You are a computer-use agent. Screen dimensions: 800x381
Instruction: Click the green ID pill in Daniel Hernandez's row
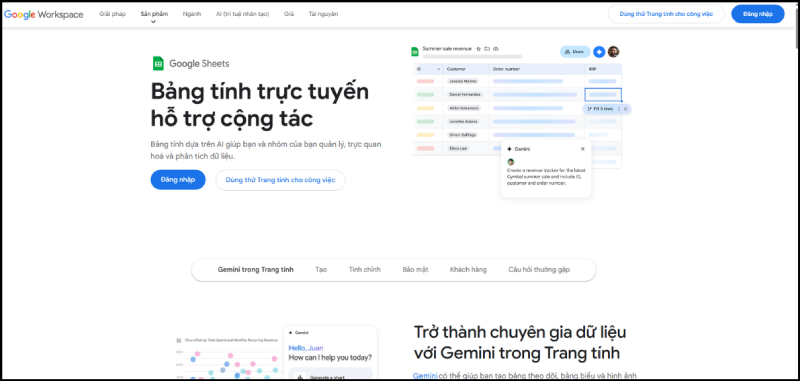click(425, 94)
